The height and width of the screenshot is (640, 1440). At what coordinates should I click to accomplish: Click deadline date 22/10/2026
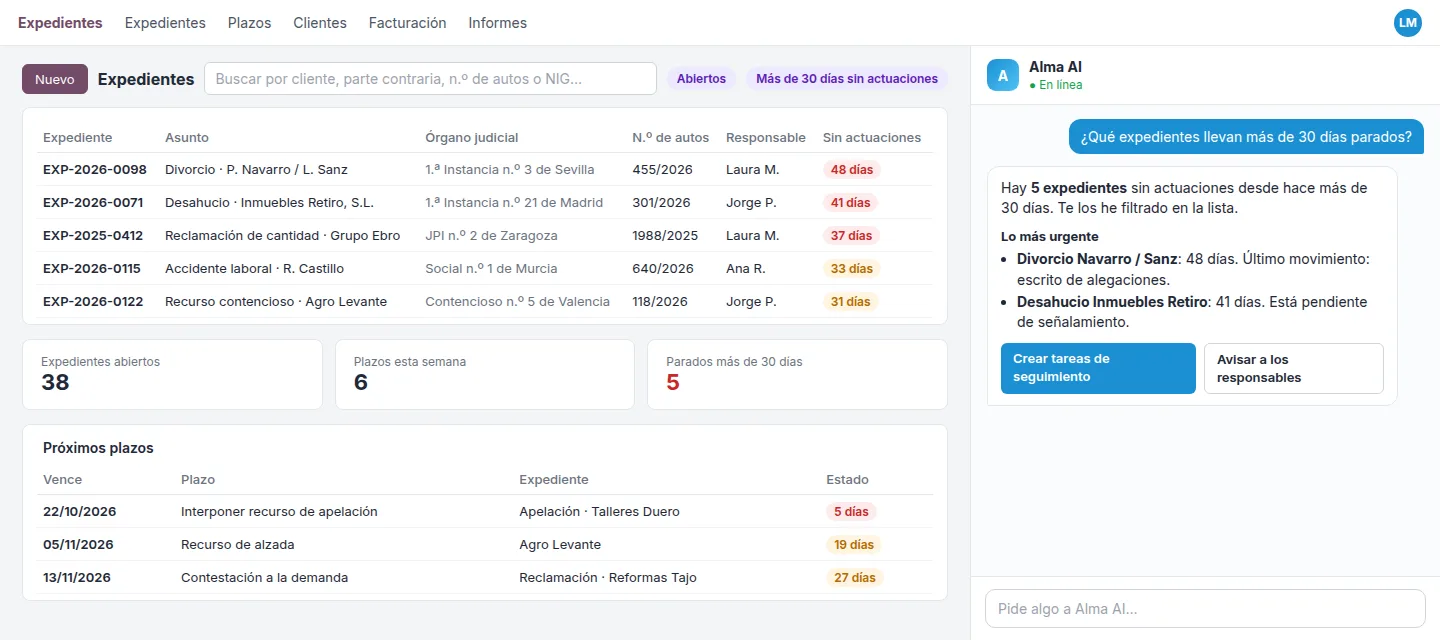[x=80, y=512]
